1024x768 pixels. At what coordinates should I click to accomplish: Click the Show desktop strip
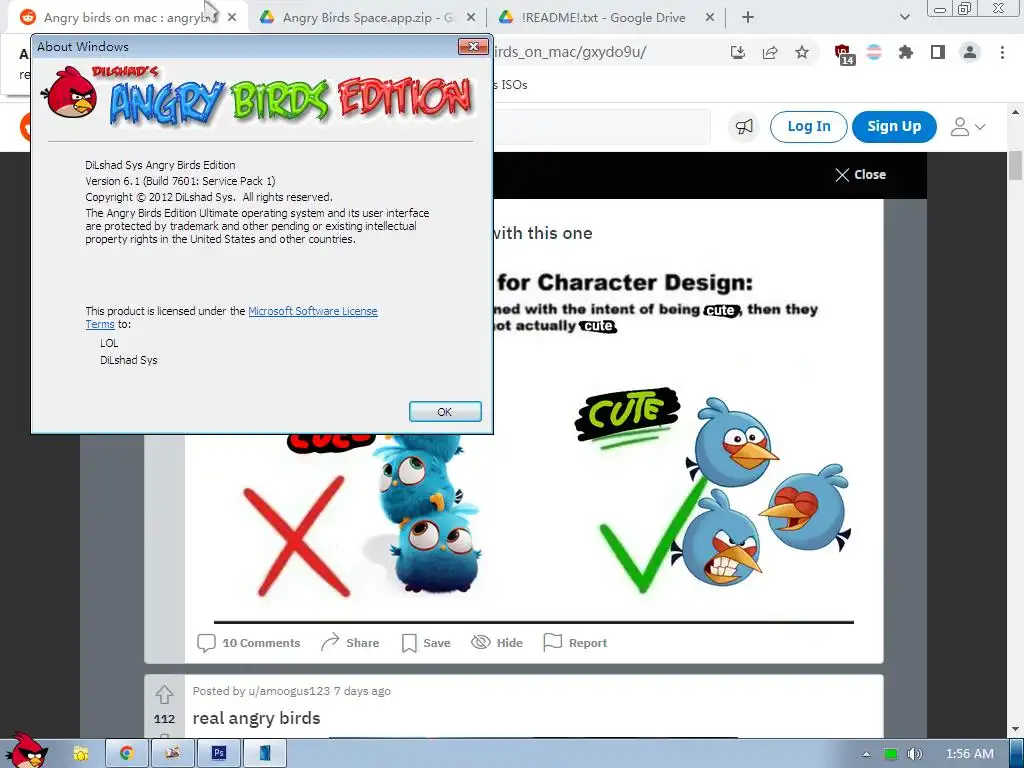click(1016, 754)
